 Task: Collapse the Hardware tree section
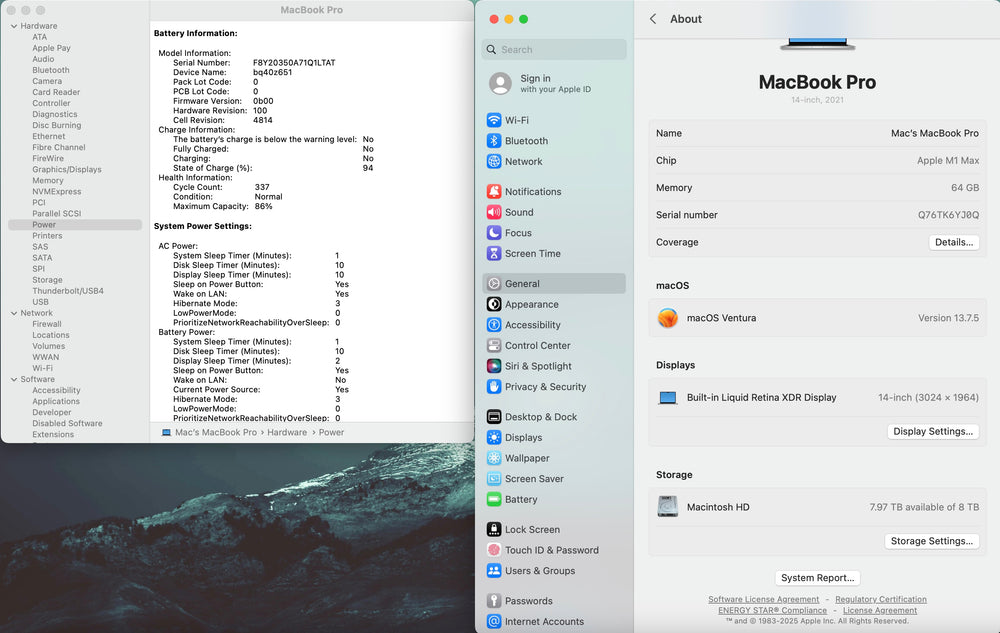(x=13, y=26)
